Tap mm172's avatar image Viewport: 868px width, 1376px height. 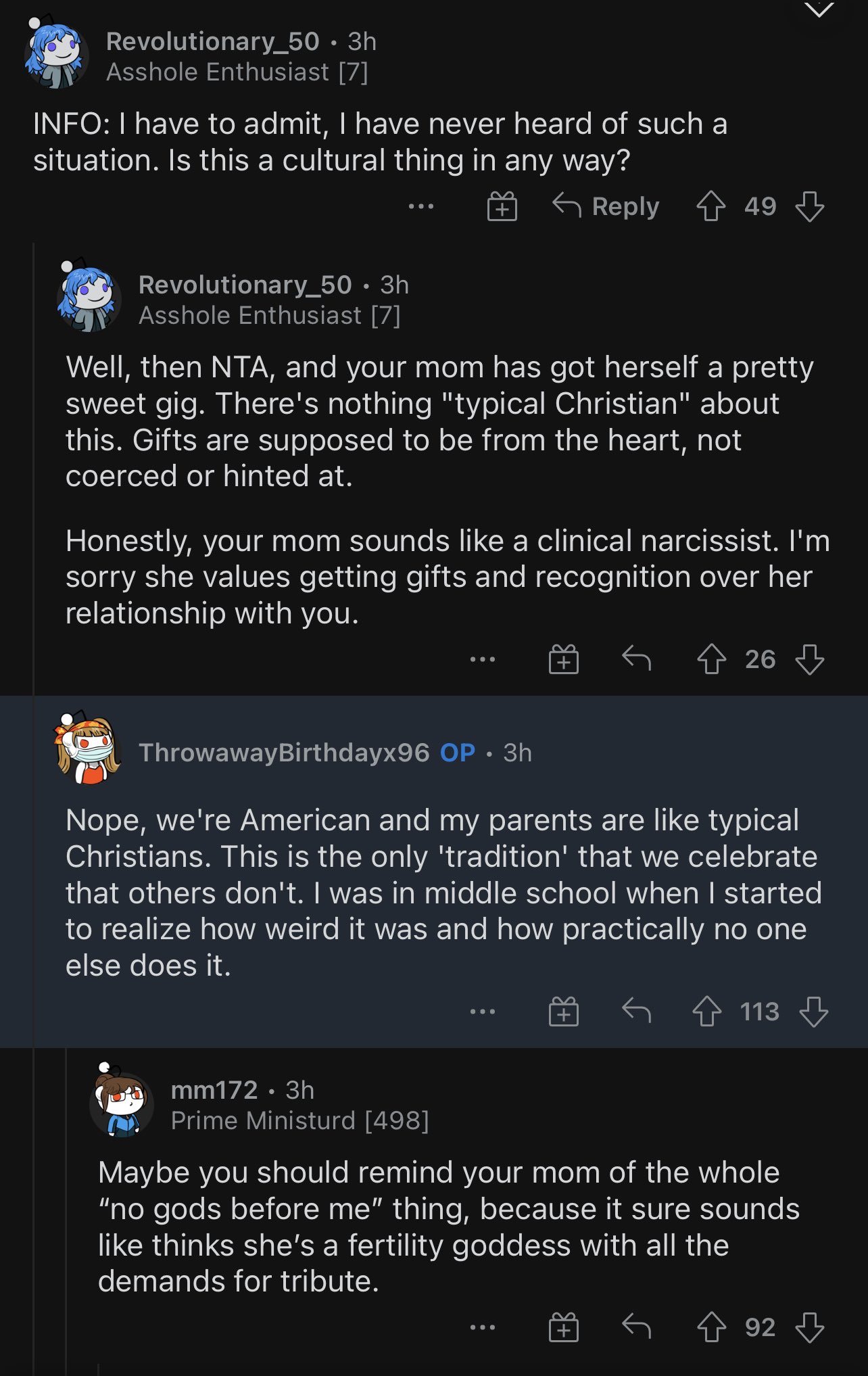point(121,1102)
